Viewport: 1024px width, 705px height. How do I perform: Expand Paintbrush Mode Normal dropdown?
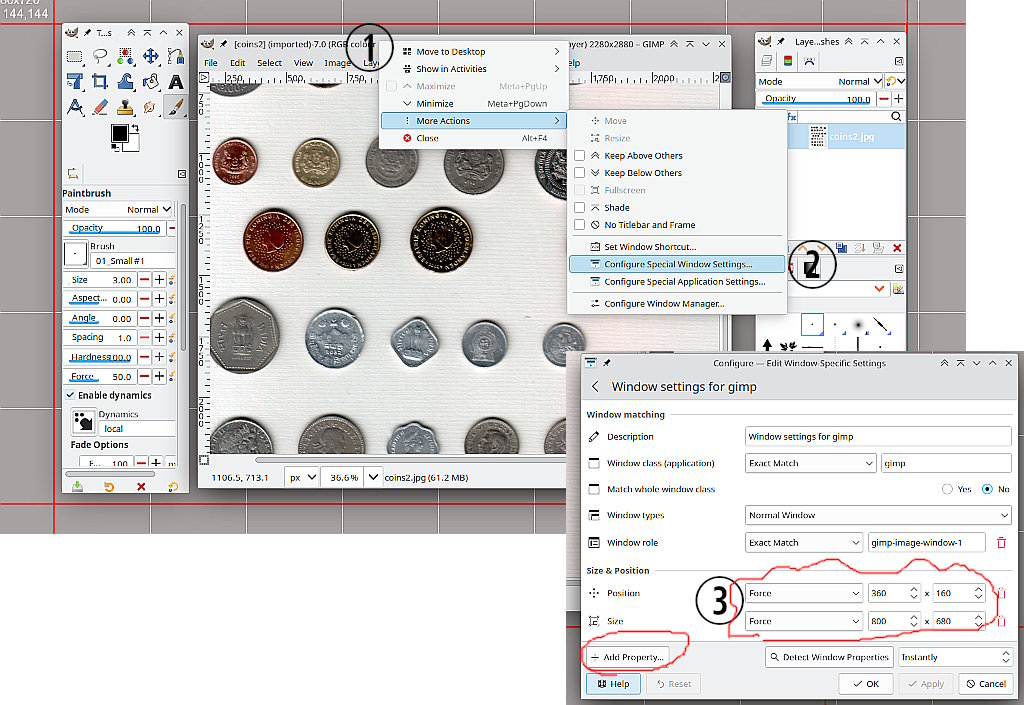tap(148, 210)
